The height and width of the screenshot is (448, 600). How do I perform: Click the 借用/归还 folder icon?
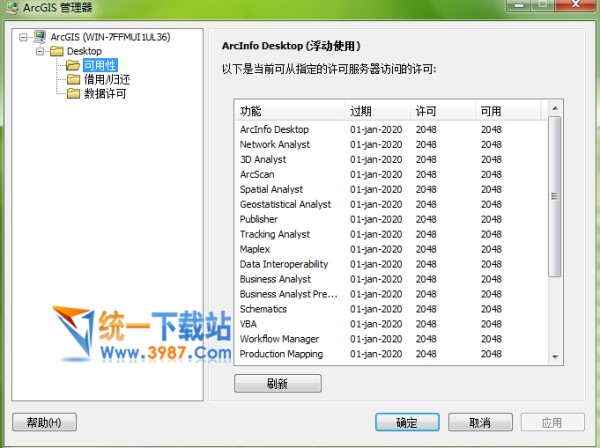pos(73,80)
